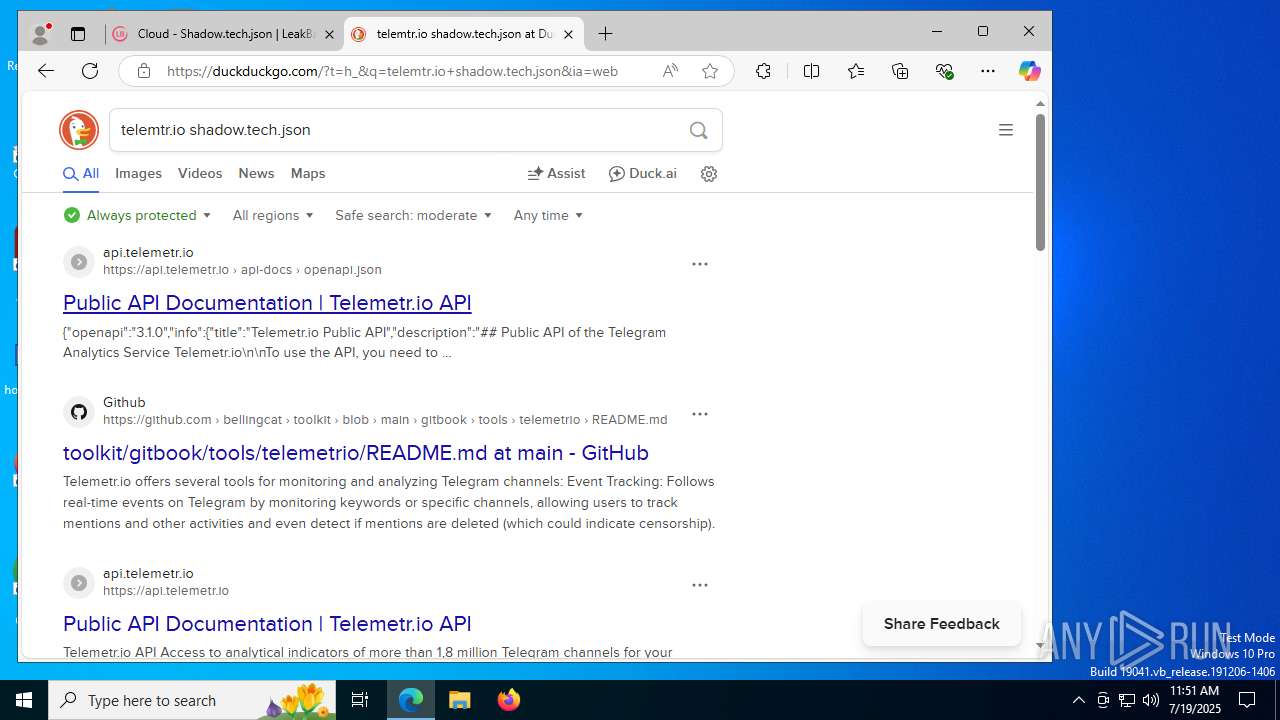This screenshot has width=1280, height=720.
Task: Click the Share Feedback button
Action: [x=941, y=624]
